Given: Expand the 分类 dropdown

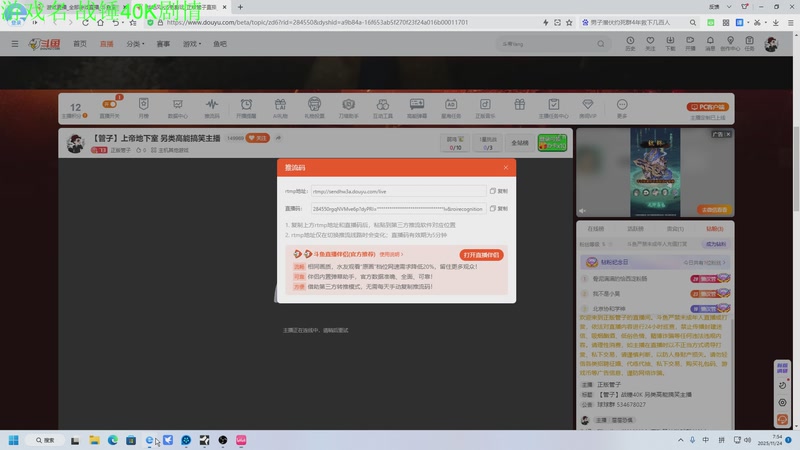Looking at the screenshot, I should point(135,44).
